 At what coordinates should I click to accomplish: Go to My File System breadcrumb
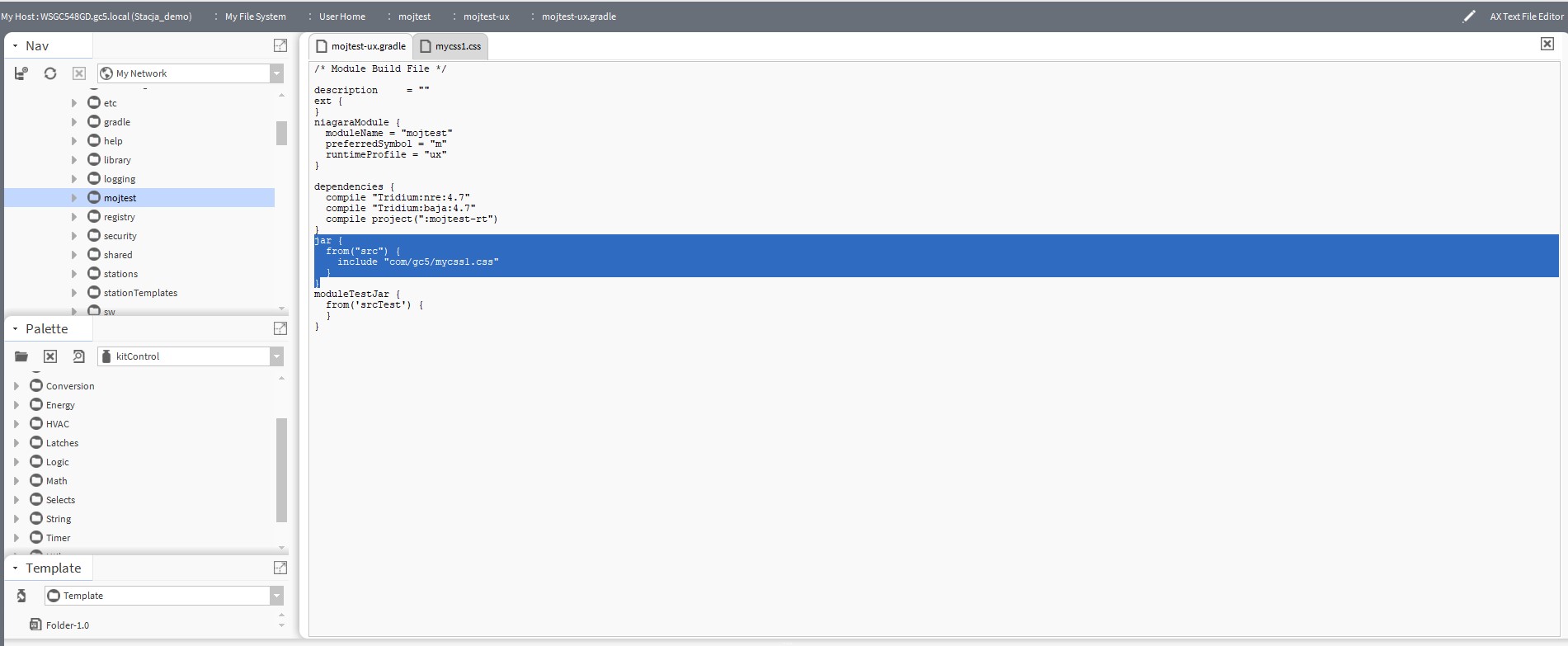tap(256, 17)
